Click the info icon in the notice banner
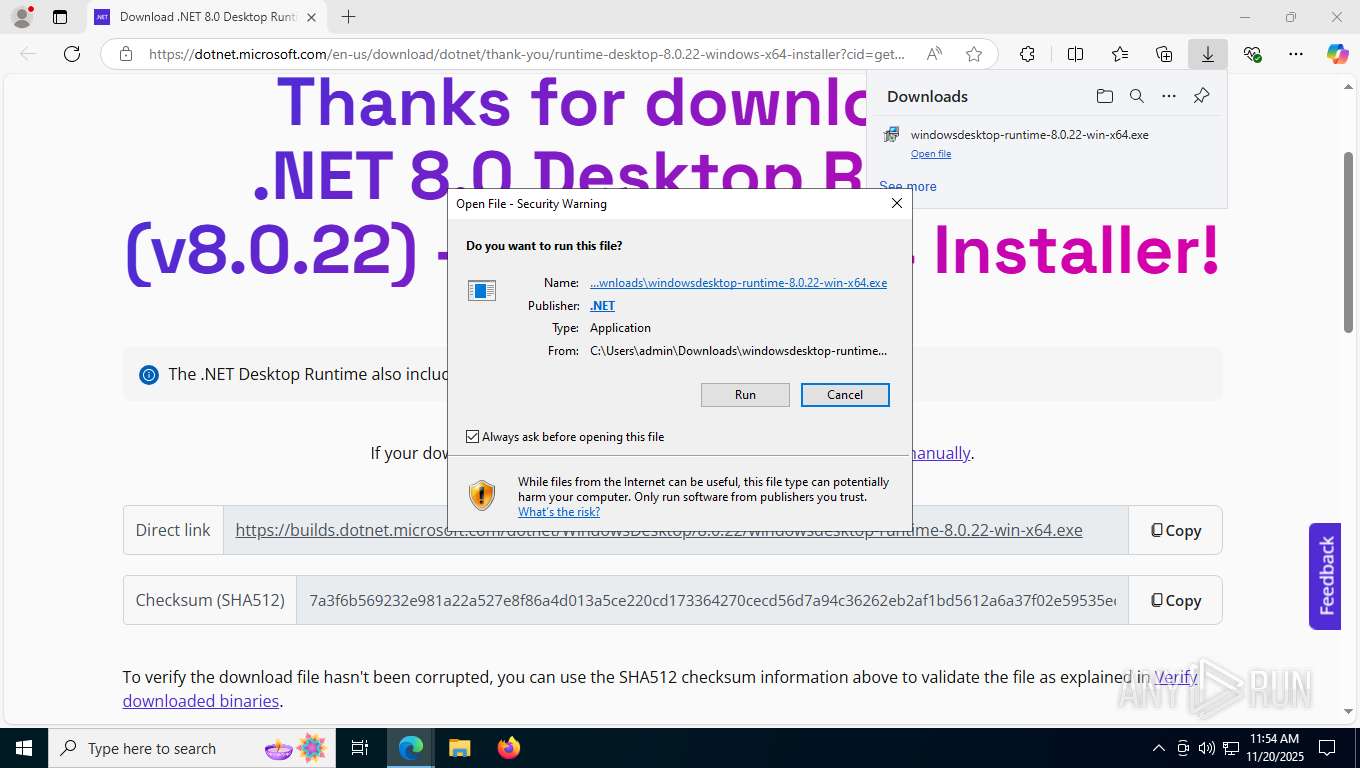The image size is (1360, 768). tap(149, 375)
